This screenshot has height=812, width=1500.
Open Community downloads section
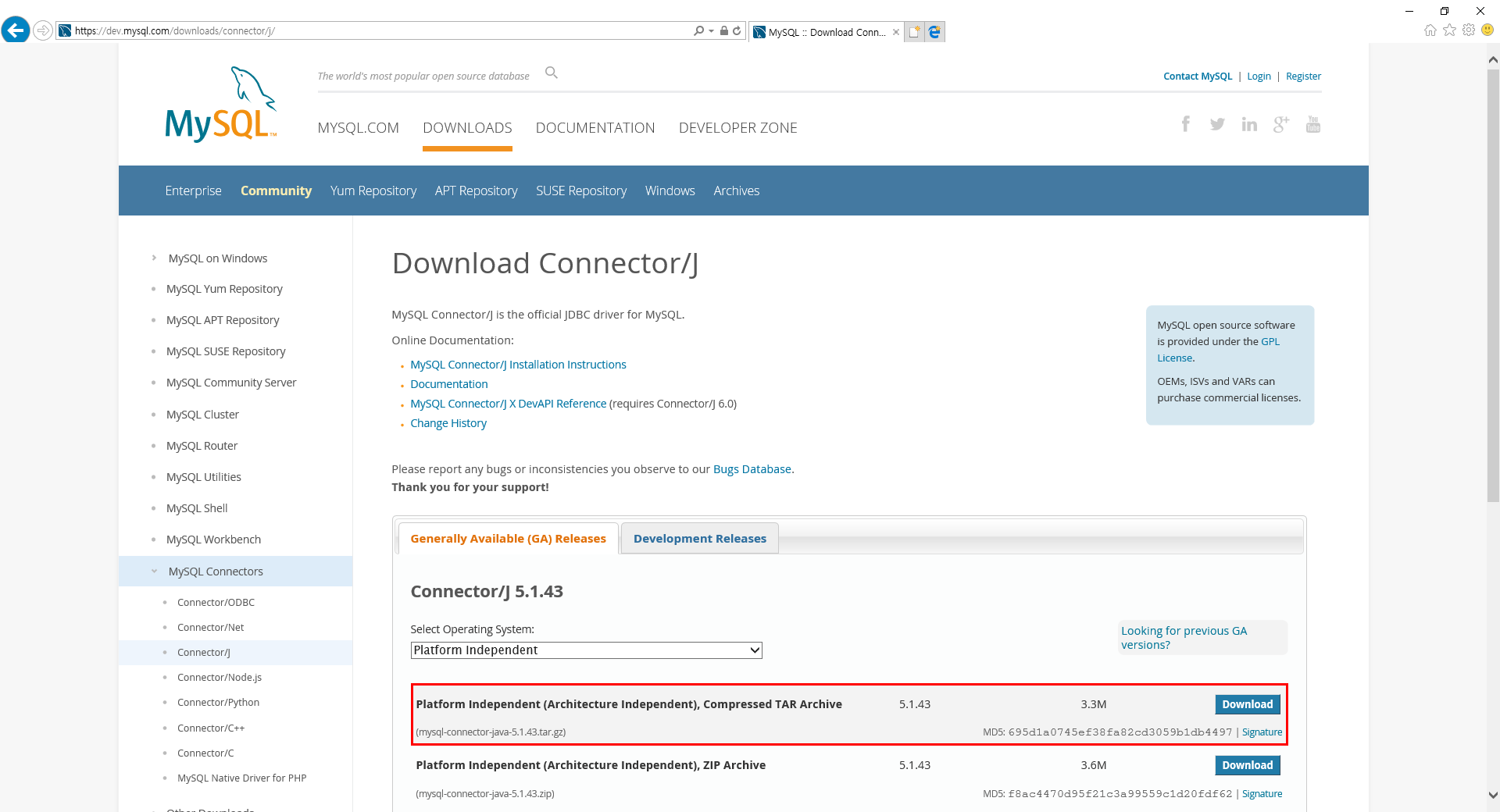[x=276, y=191]
